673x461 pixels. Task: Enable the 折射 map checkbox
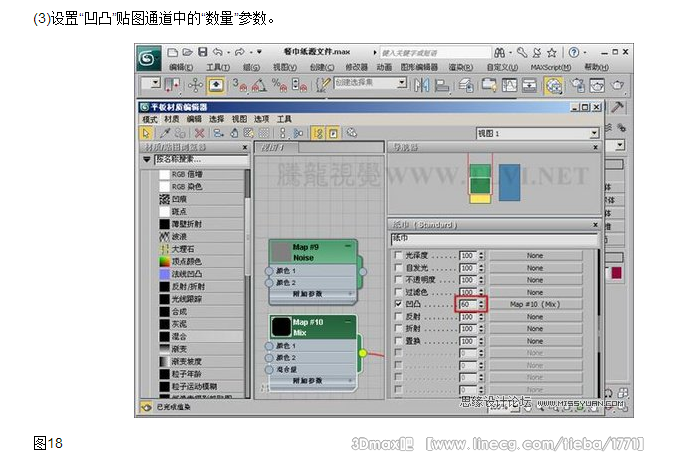tap(398, 328)
